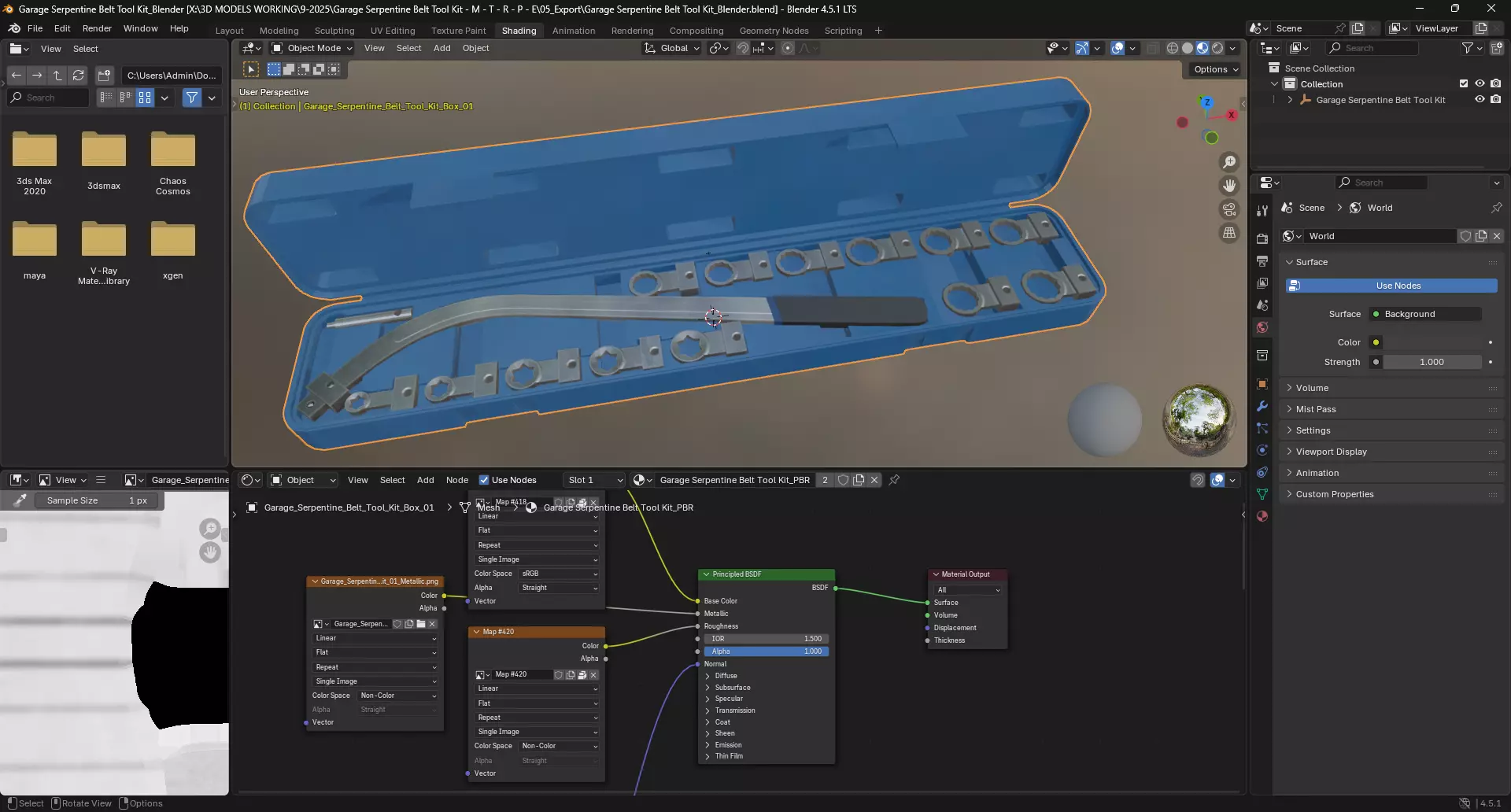Viewport: 1511px width, 812px height.
Task: Open the Object properties tab
Action: tap(1262, 384)
